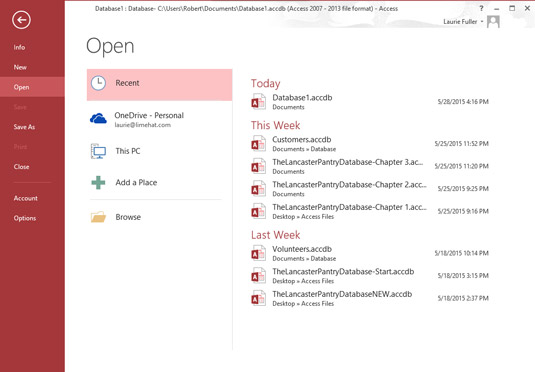
Task: Open TheLancasterPantryDatabase-Chapter 1 file name
Action: (349, 207)
